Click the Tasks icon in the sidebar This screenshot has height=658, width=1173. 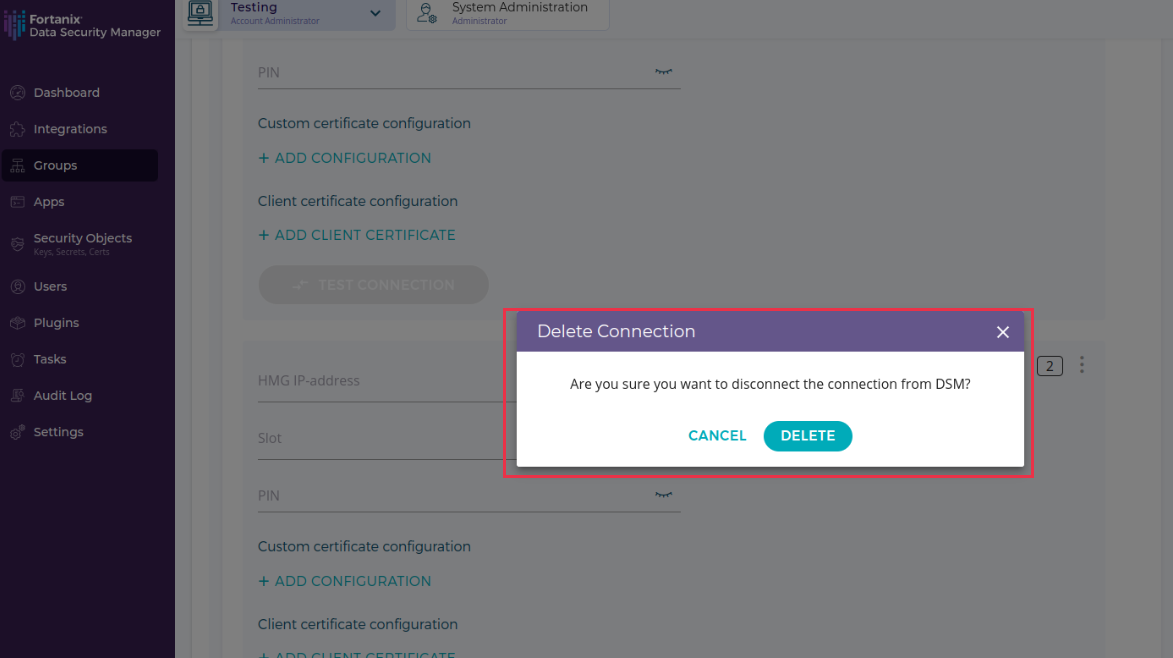(17, 360)
